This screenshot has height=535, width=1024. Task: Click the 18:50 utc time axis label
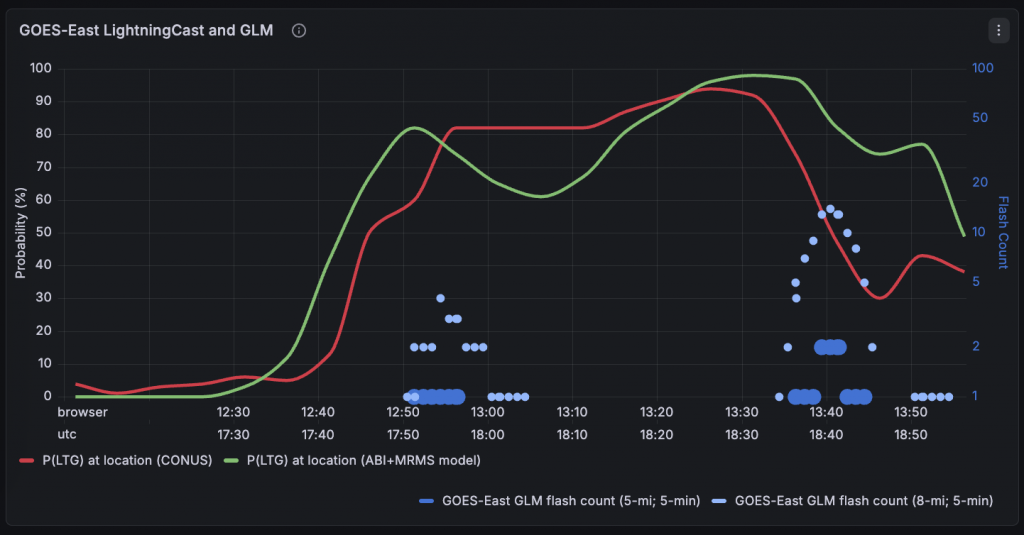pyautogui.click(x=910, y=434)
